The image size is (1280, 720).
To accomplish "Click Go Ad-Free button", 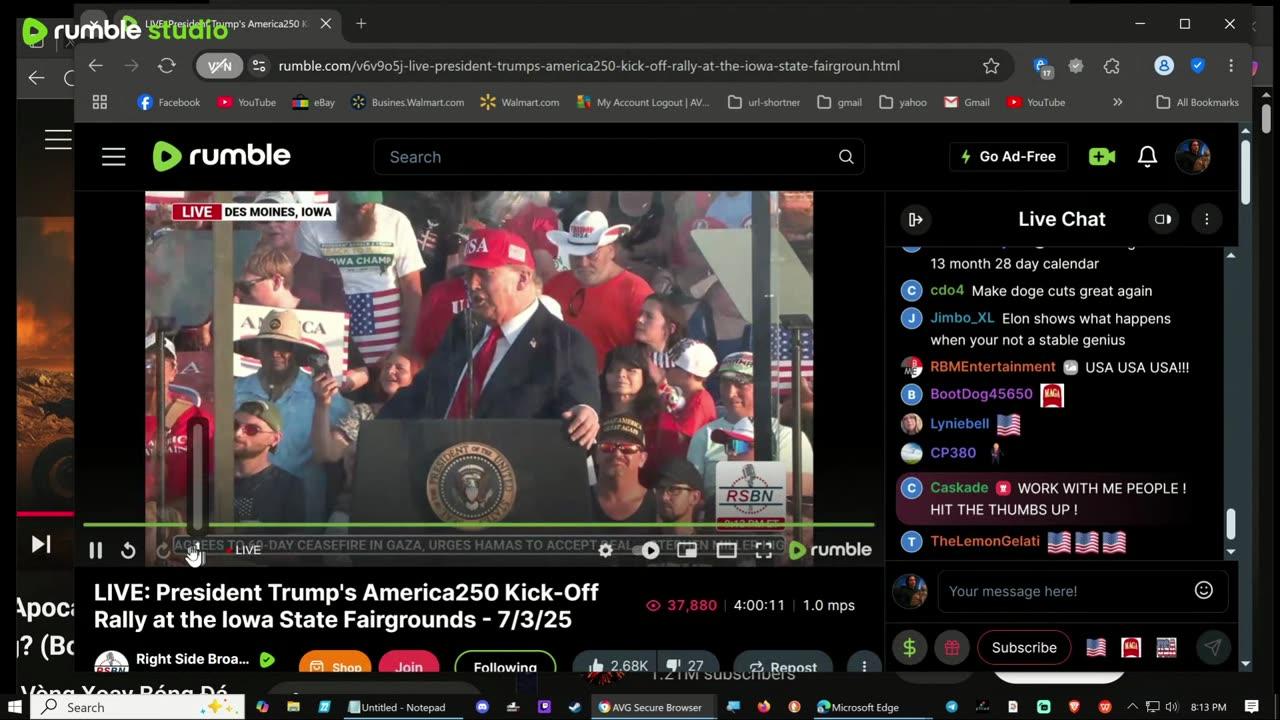I will click(1008, 157).
